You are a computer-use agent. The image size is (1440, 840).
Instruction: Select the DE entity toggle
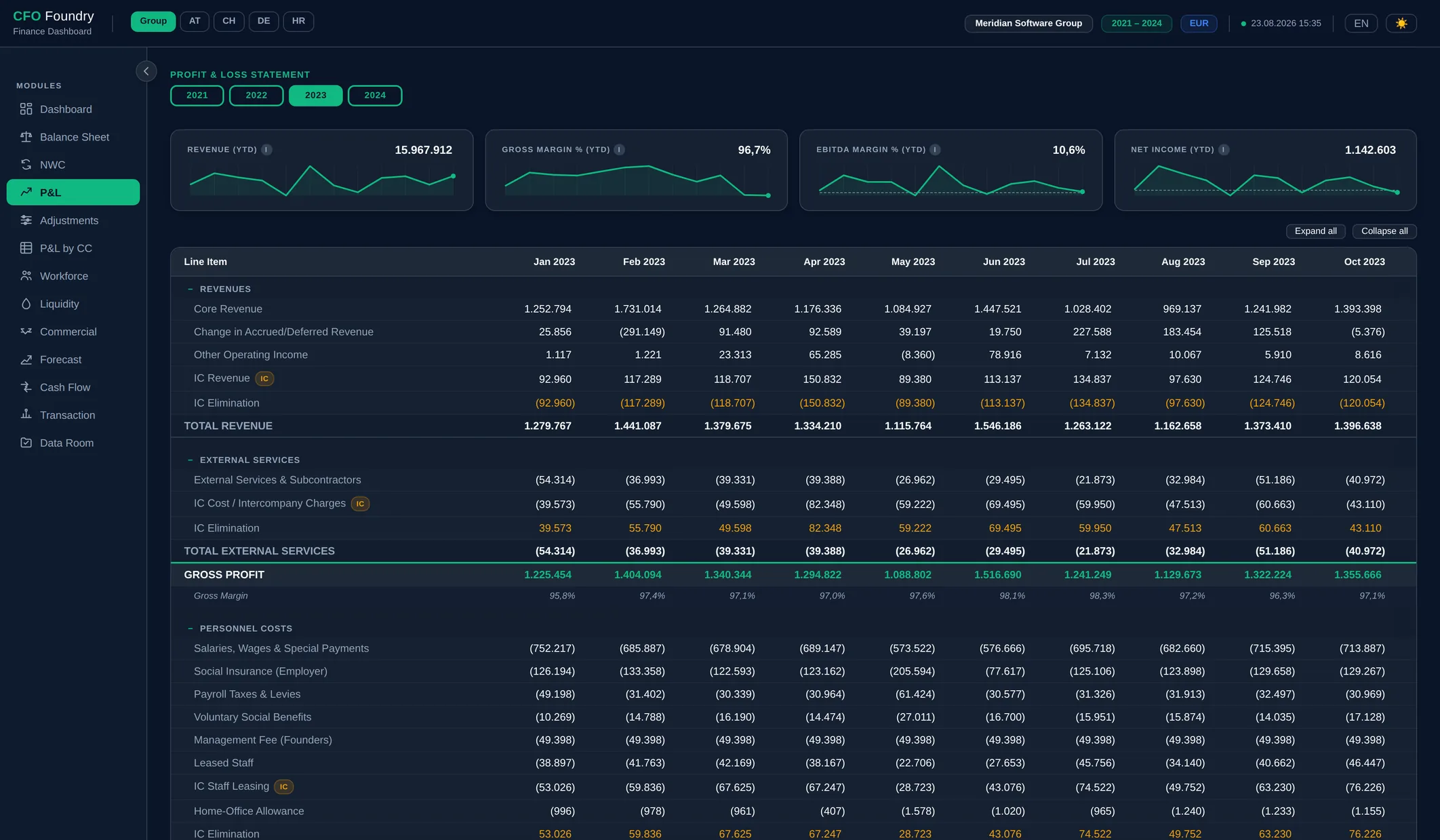264,22
